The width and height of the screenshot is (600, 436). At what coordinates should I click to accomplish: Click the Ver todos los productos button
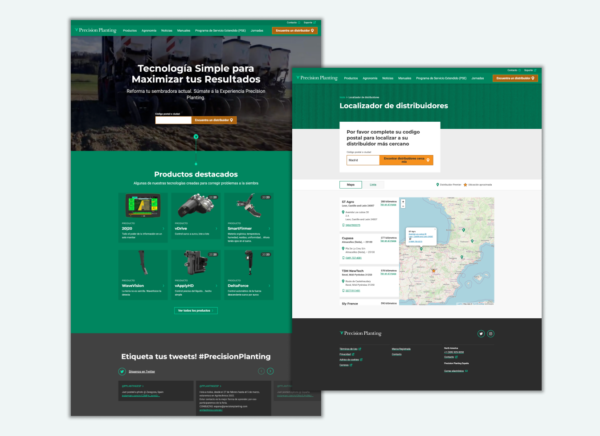click(196, 310)
